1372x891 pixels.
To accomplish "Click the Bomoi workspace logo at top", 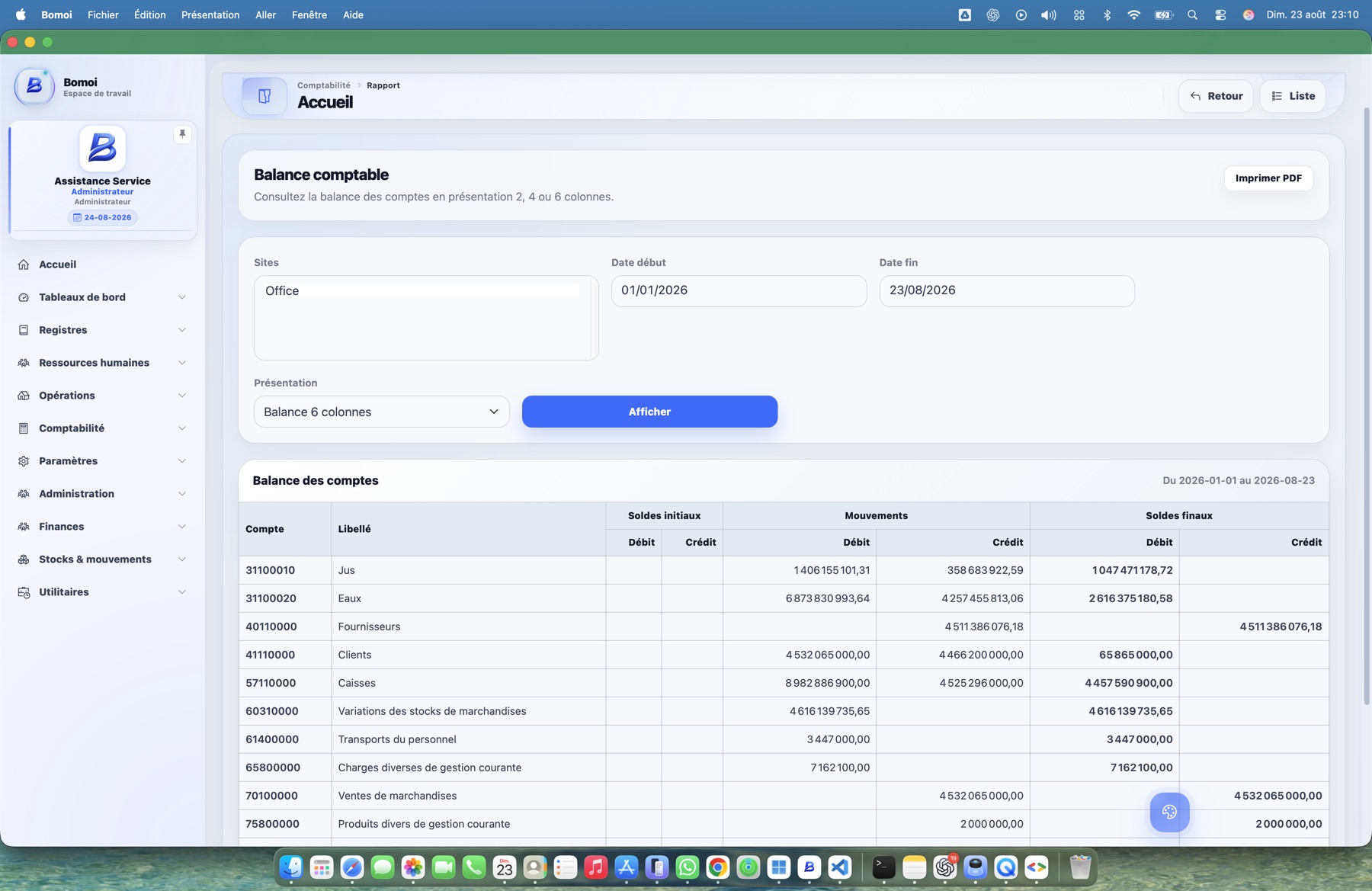I will coord(34,87).
